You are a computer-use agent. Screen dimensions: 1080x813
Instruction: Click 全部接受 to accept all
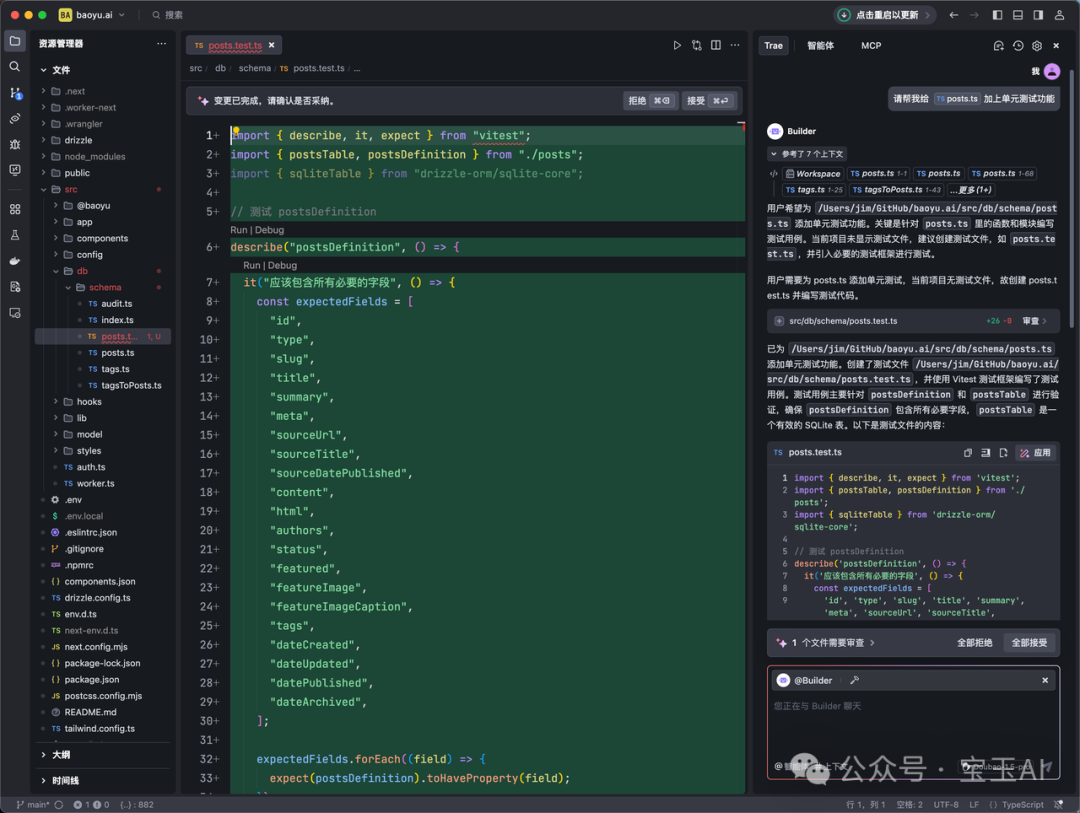(1029, 643)
